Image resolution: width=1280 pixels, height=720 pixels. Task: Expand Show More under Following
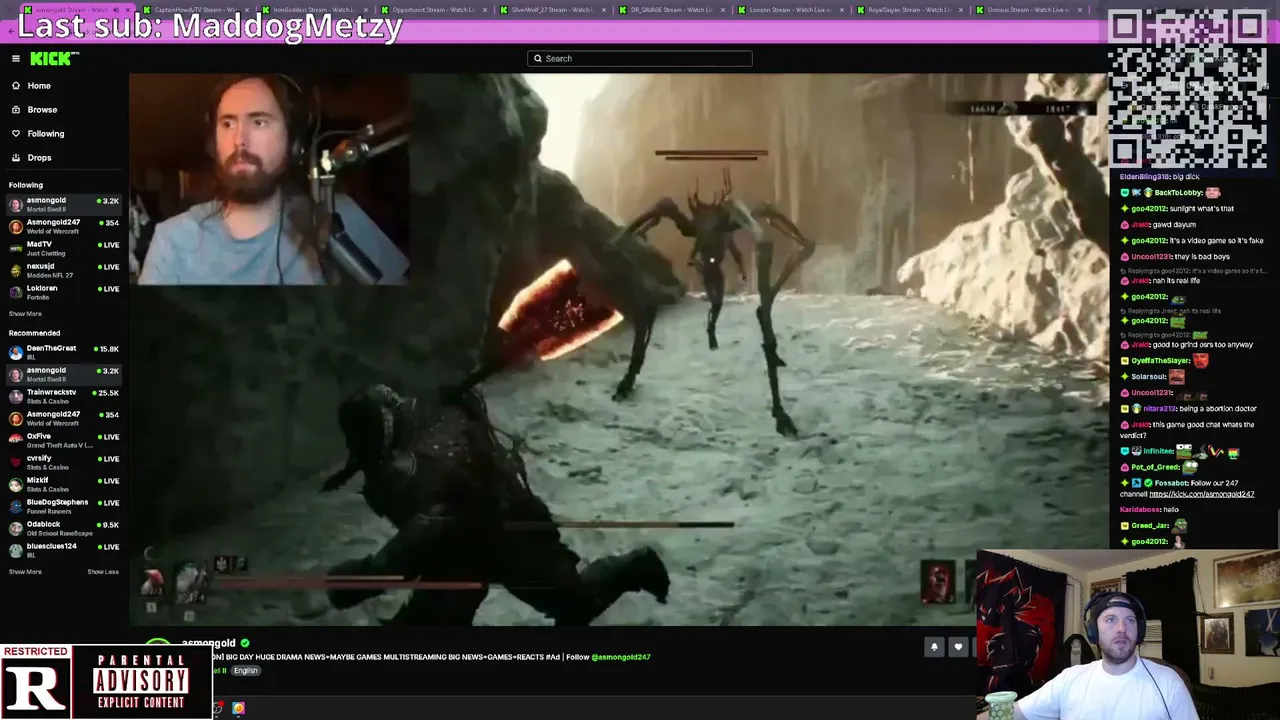click(x=25, y=314)
